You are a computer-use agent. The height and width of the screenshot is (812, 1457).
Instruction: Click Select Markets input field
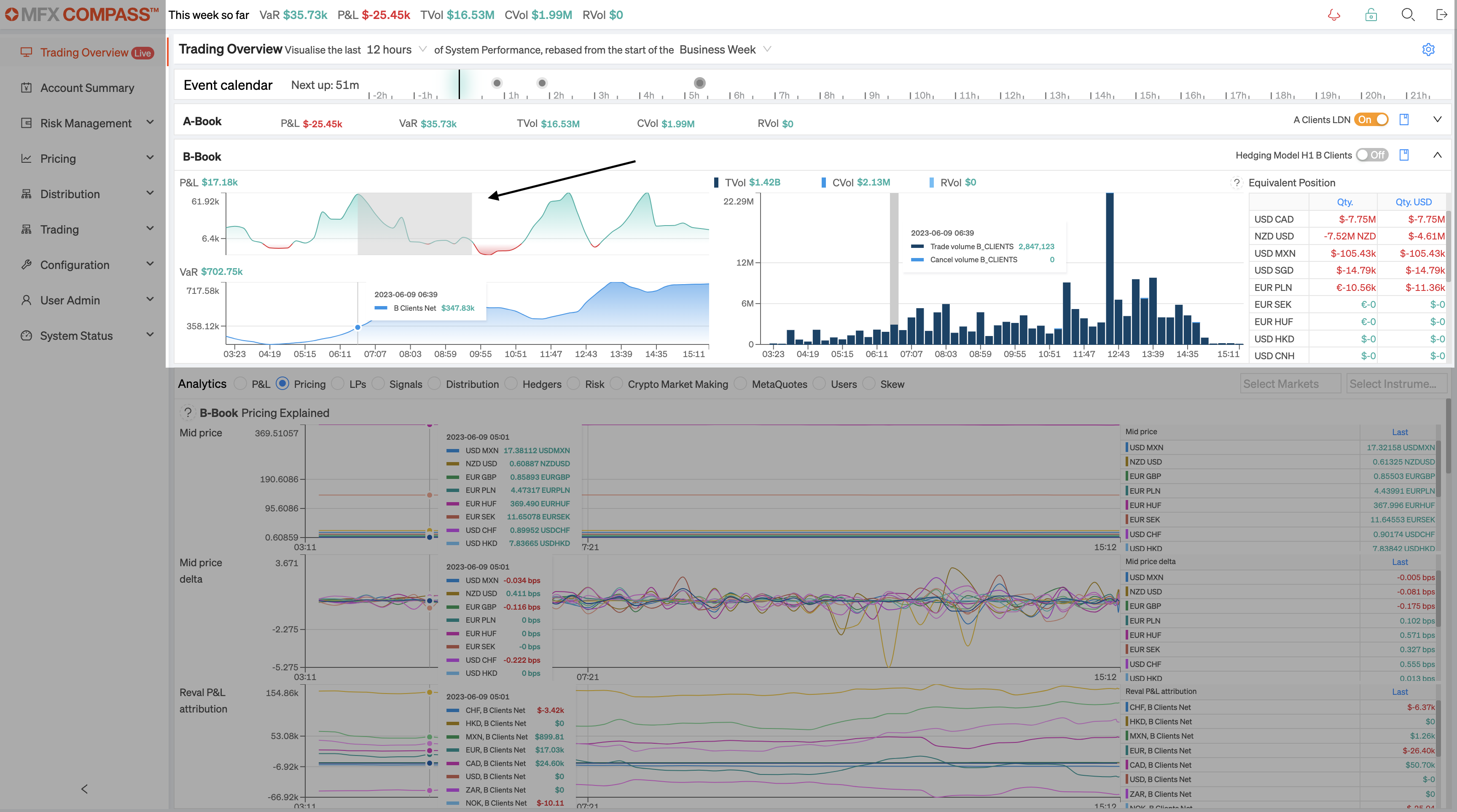point(1290,383)
